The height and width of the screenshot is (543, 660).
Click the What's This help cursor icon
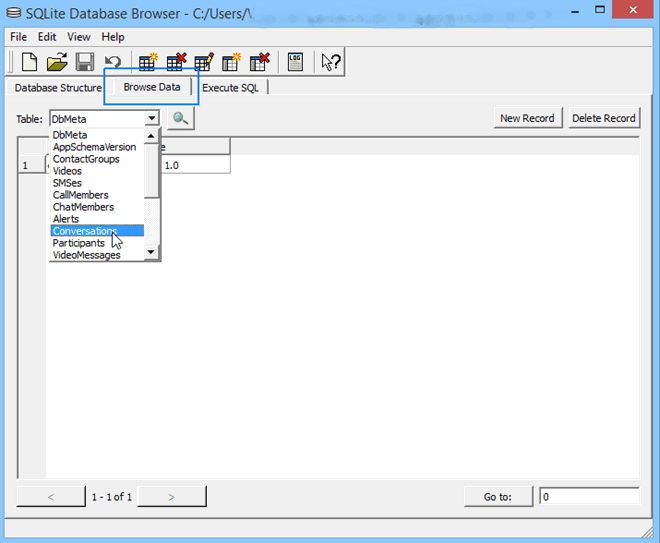(330, 62)
